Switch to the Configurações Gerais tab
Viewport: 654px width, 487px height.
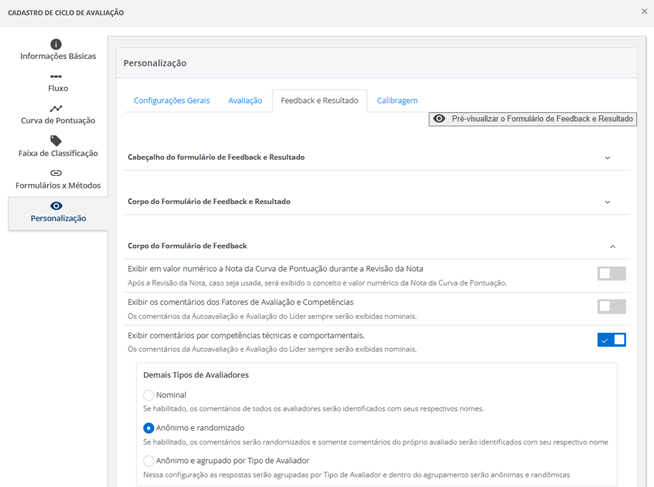[x=172, y=101]
